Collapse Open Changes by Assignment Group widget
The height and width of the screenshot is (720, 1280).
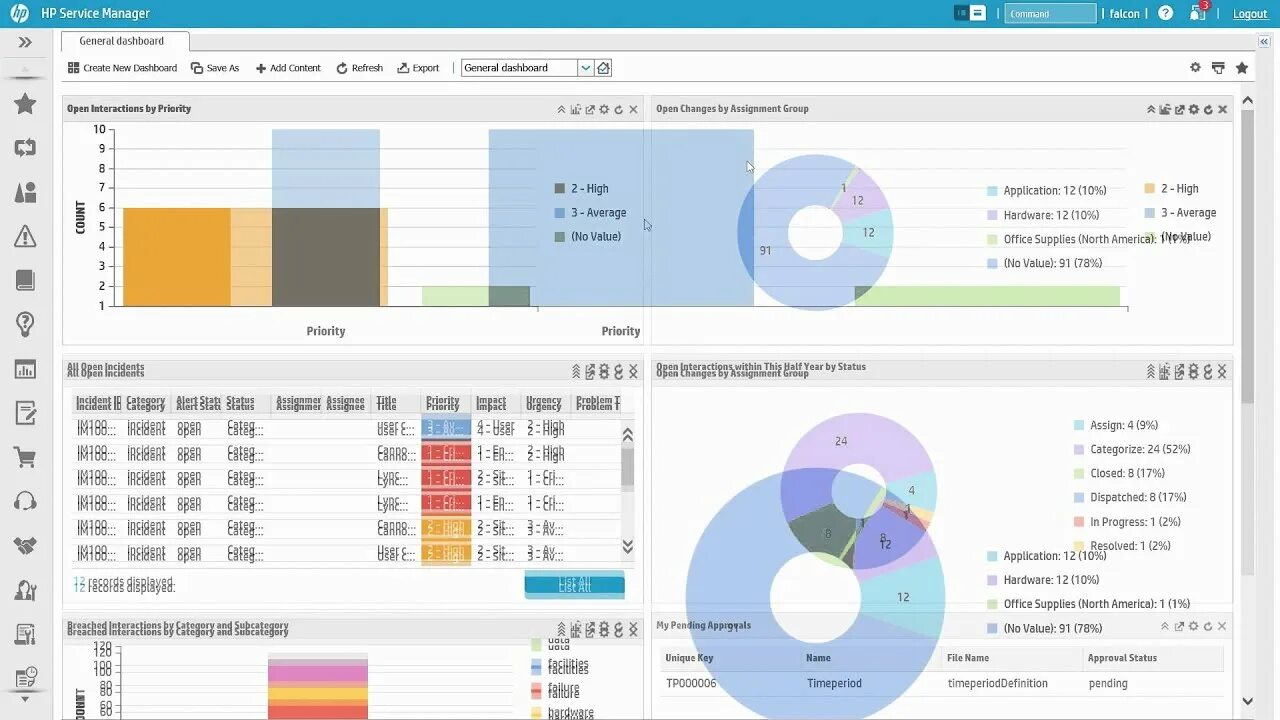[x=1151, y=109]
